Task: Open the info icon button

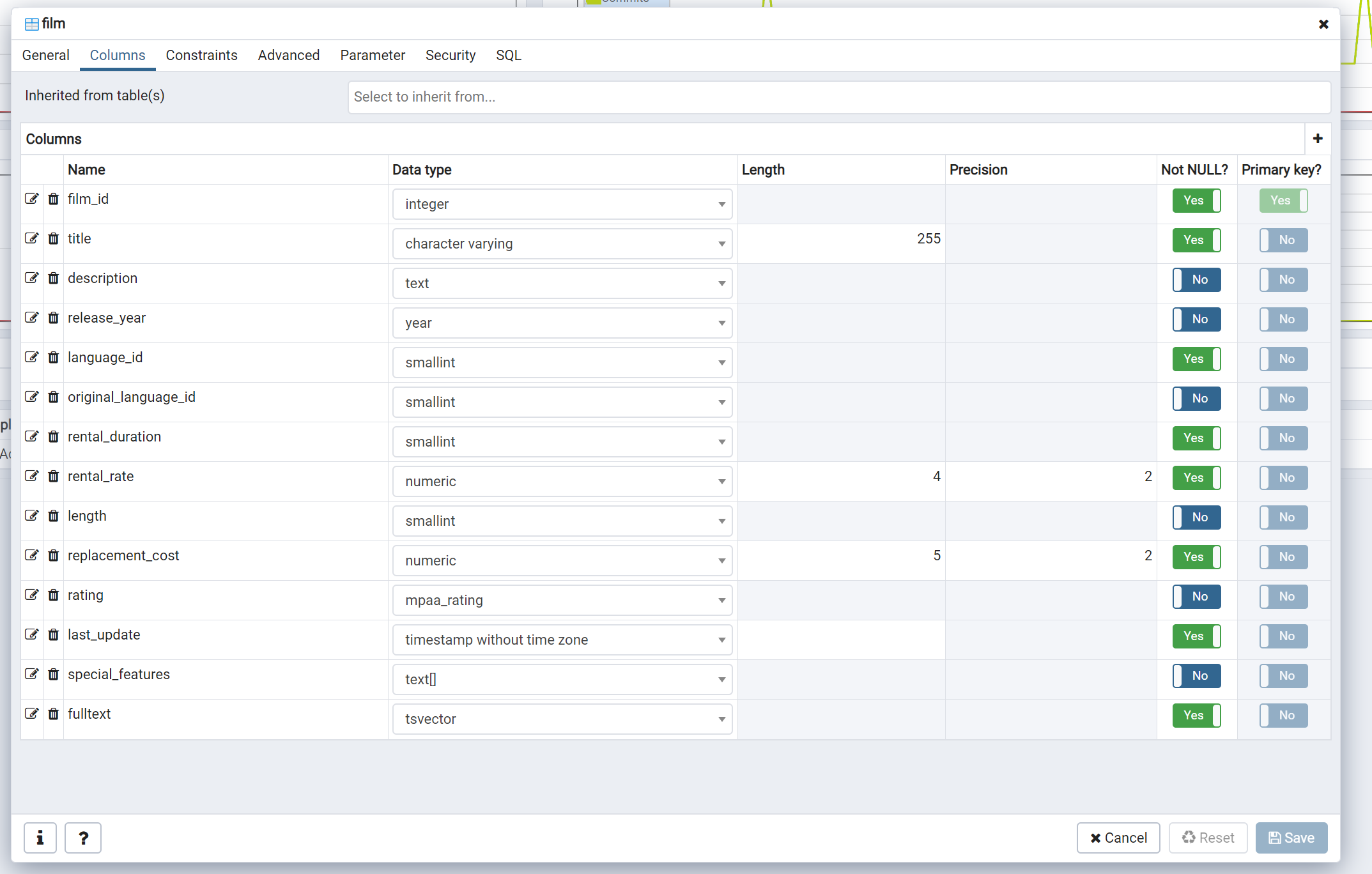Action: (40, 838)
